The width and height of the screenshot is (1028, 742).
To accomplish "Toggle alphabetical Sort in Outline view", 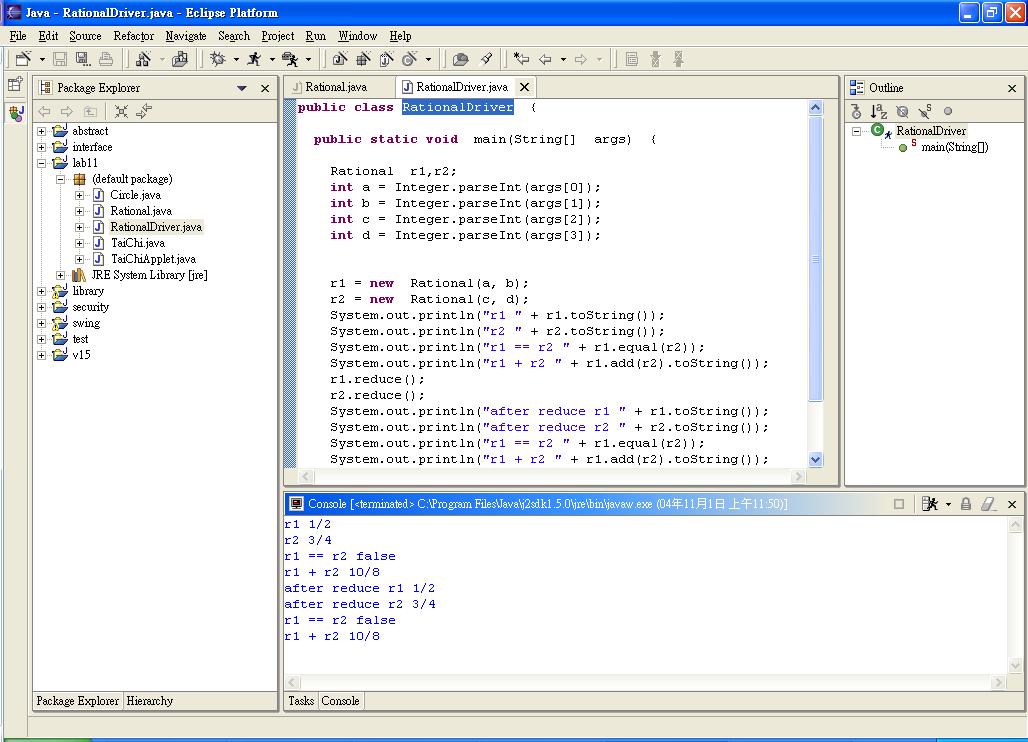I will pos(879,111).
